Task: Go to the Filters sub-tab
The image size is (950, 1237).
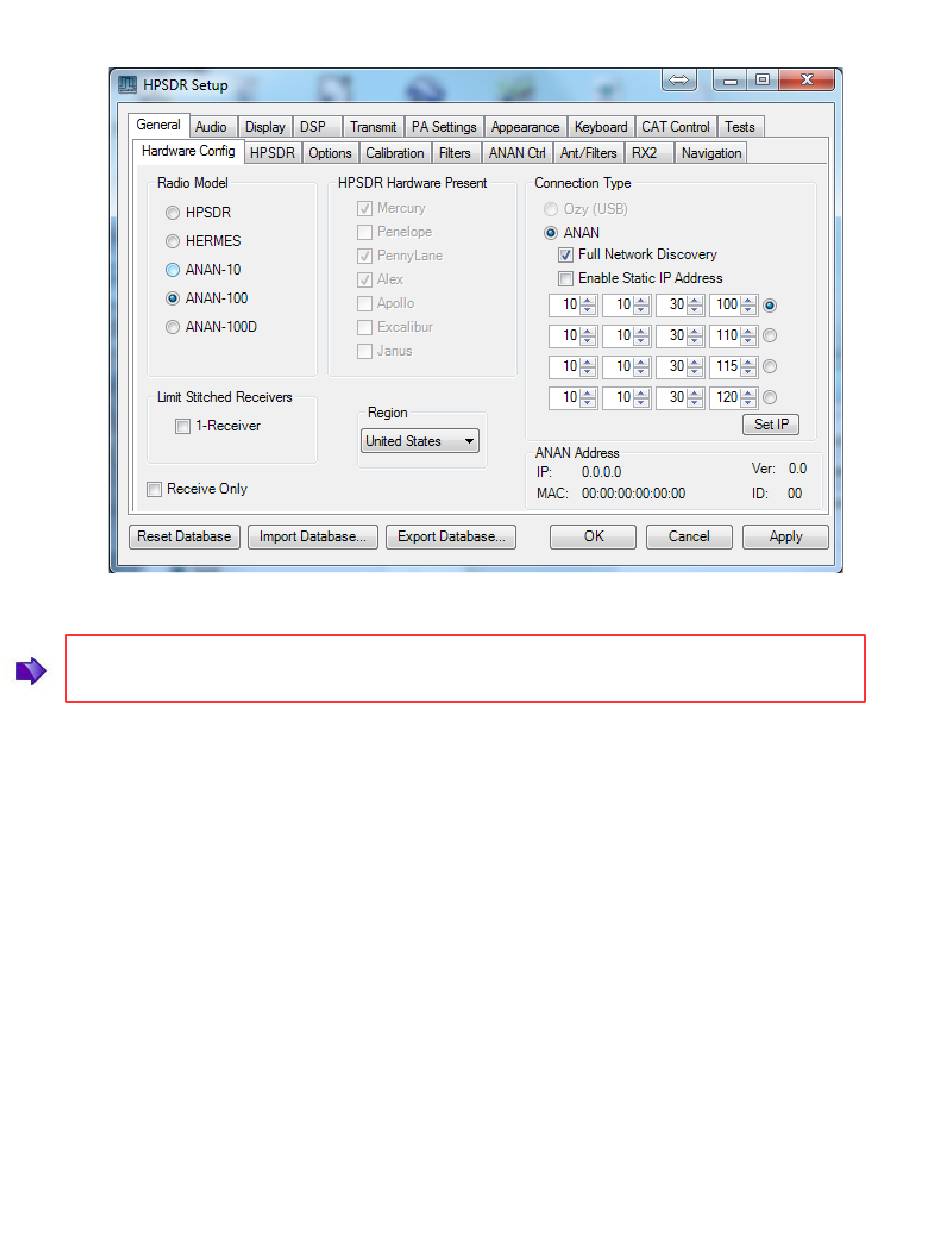Action: 455,153
